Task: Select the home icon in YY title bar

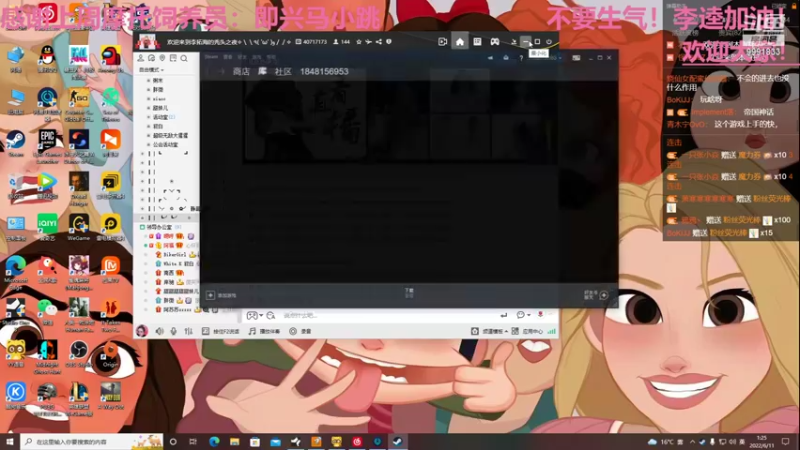Action: tap(460, 42)
